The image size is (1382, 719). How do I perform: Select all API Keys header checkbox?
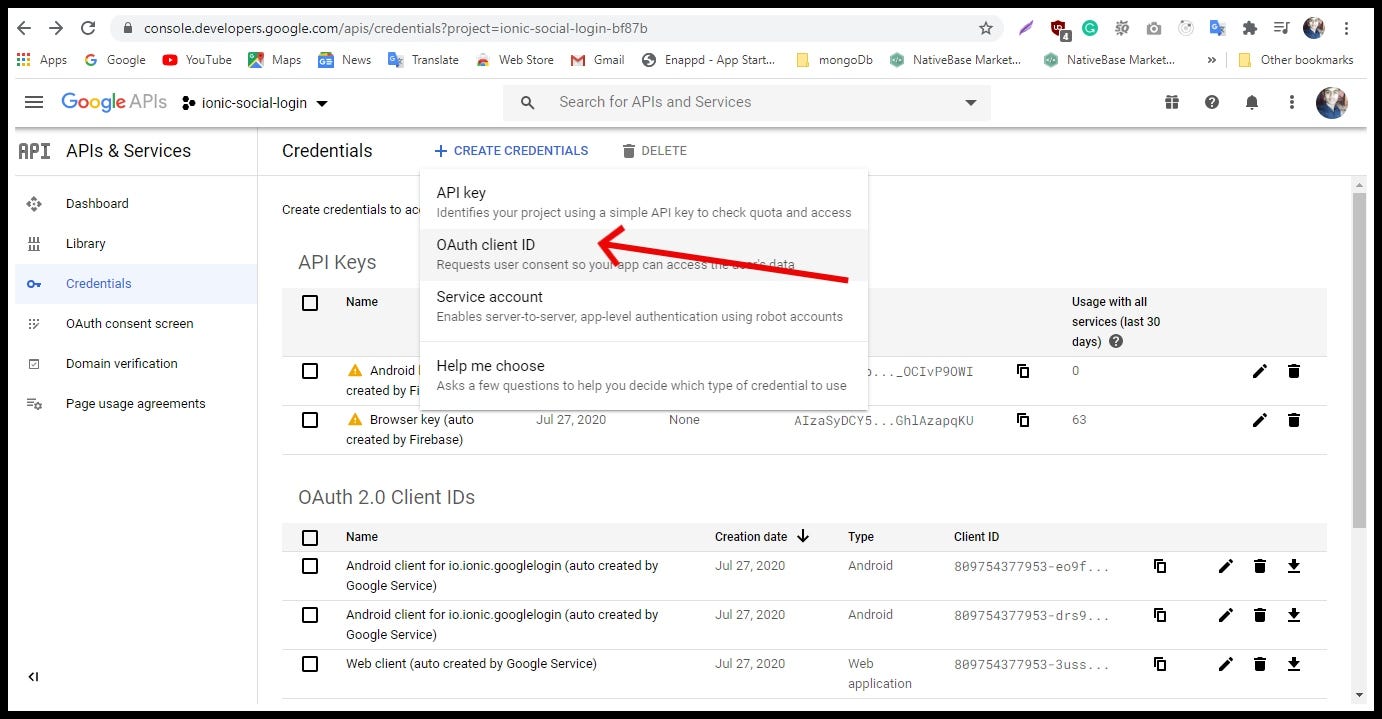tap(310, 302)
